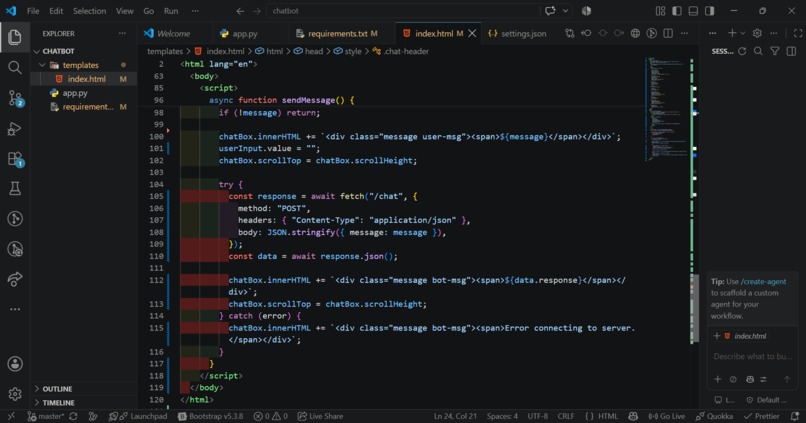Open the Manage gear in activity bar
The image size is (806, 423).
(x=15, y=394)
